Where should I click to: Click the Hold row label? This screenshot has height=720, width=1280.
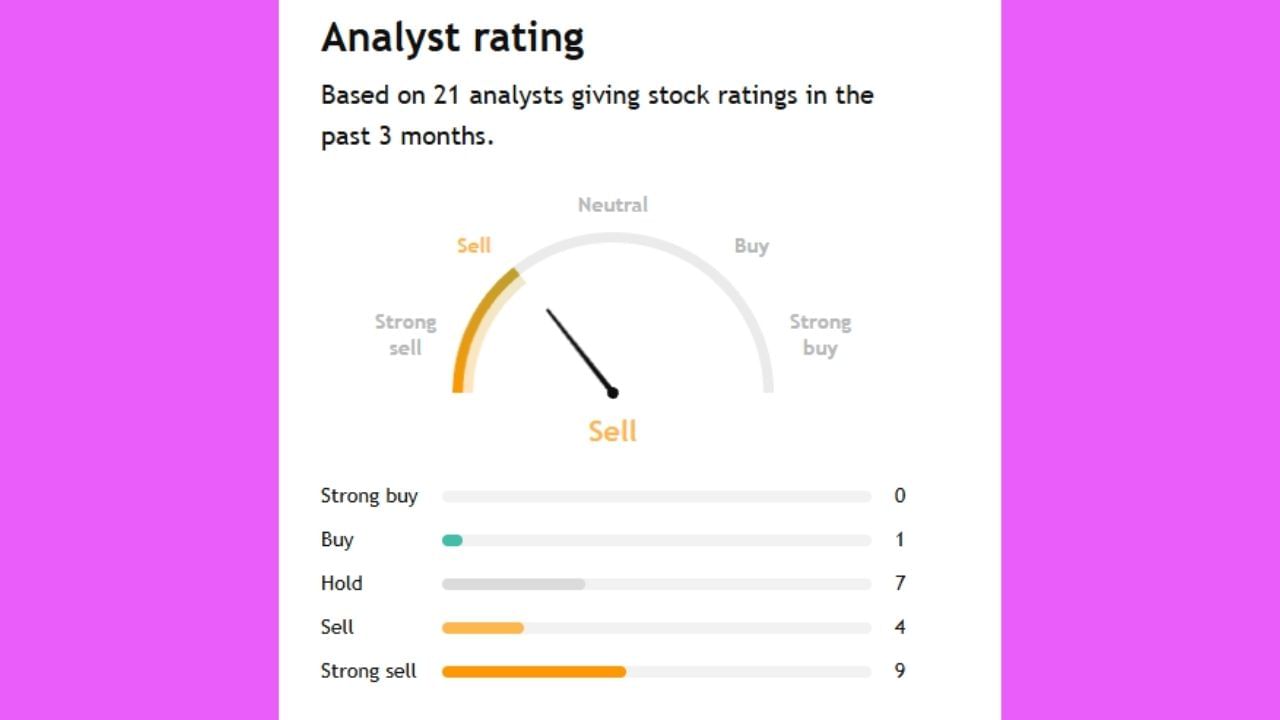(x=341, y=583)
